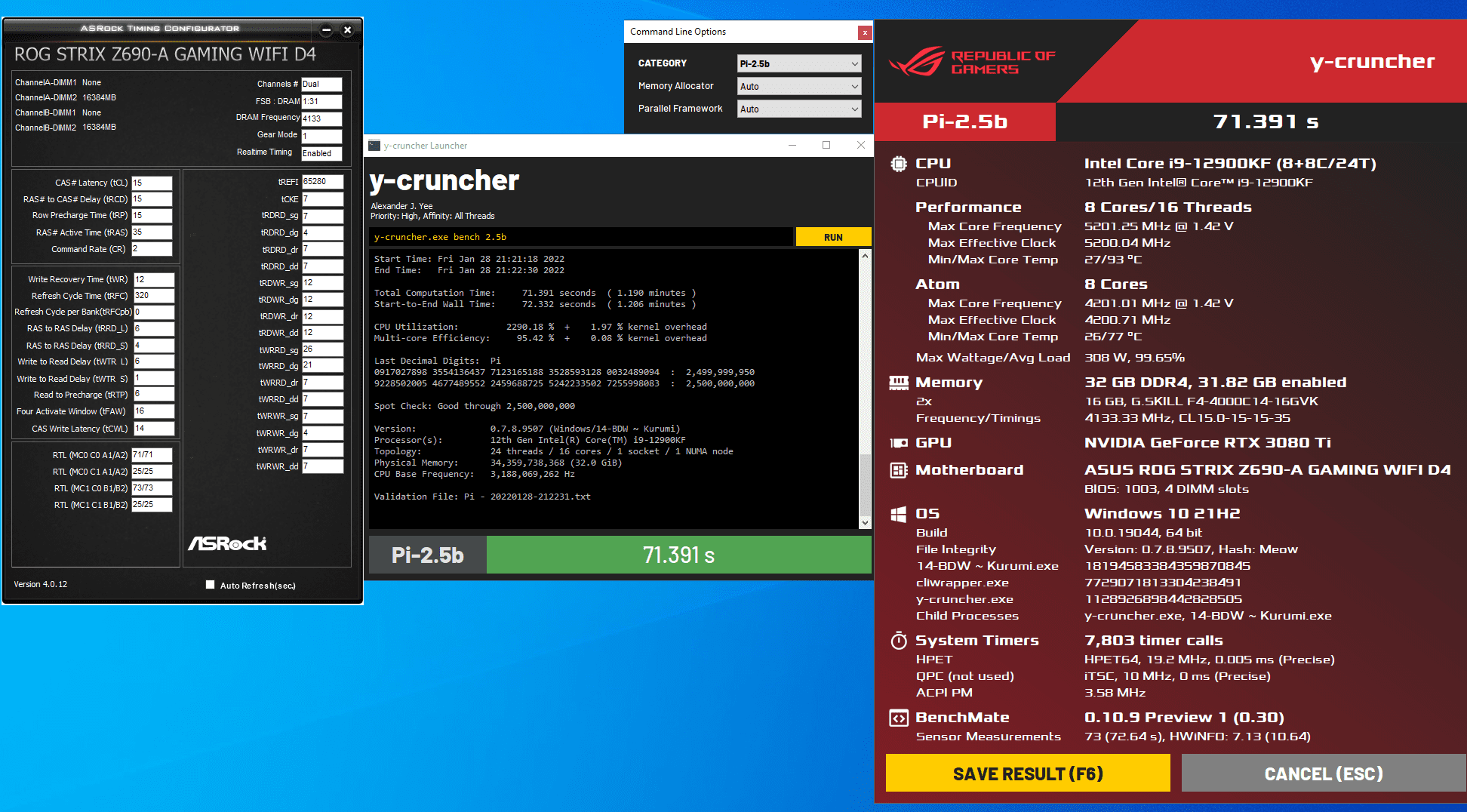Click the scroll down arrow in console output

point(865,522)
